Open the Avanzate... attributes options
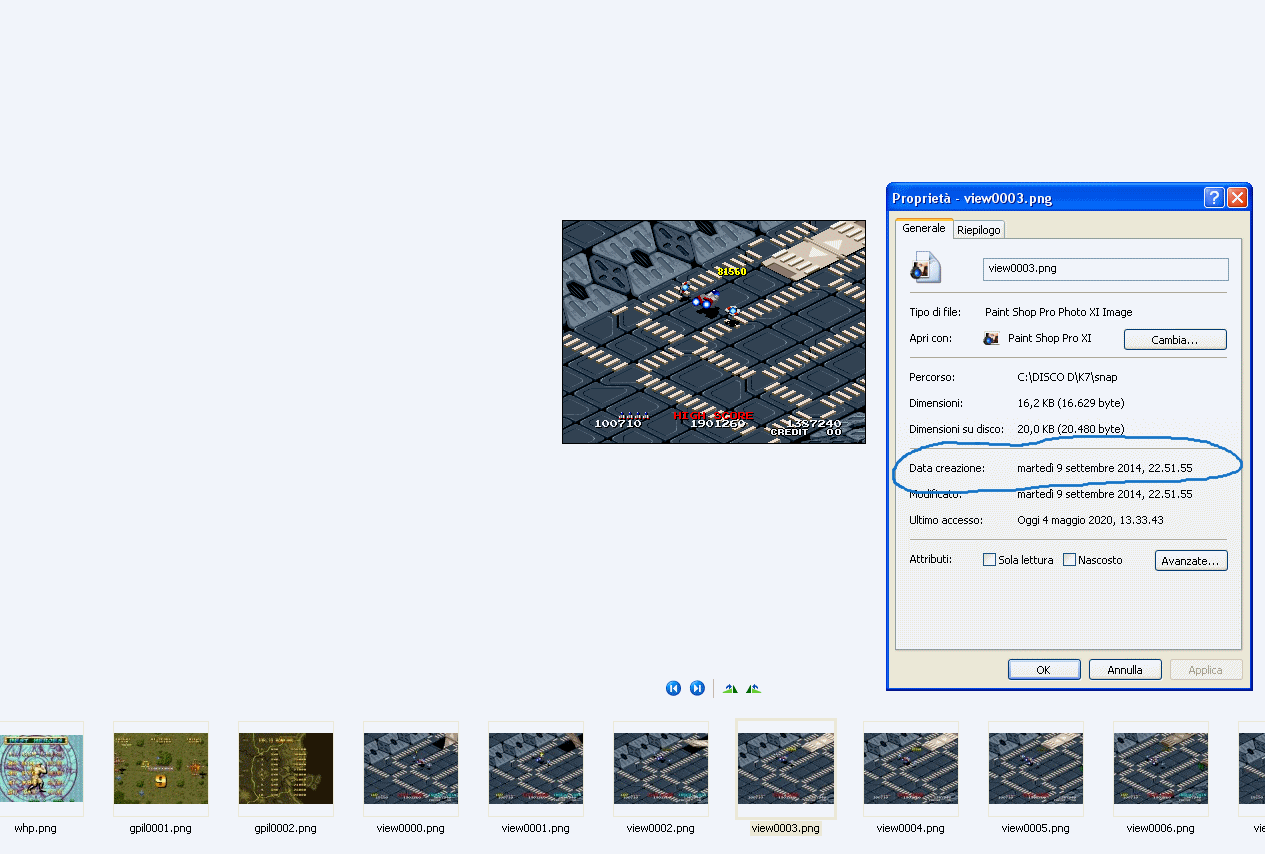Image resolution: width=1265 pixels, height=854 pixels. click(x=1191, y=561)
